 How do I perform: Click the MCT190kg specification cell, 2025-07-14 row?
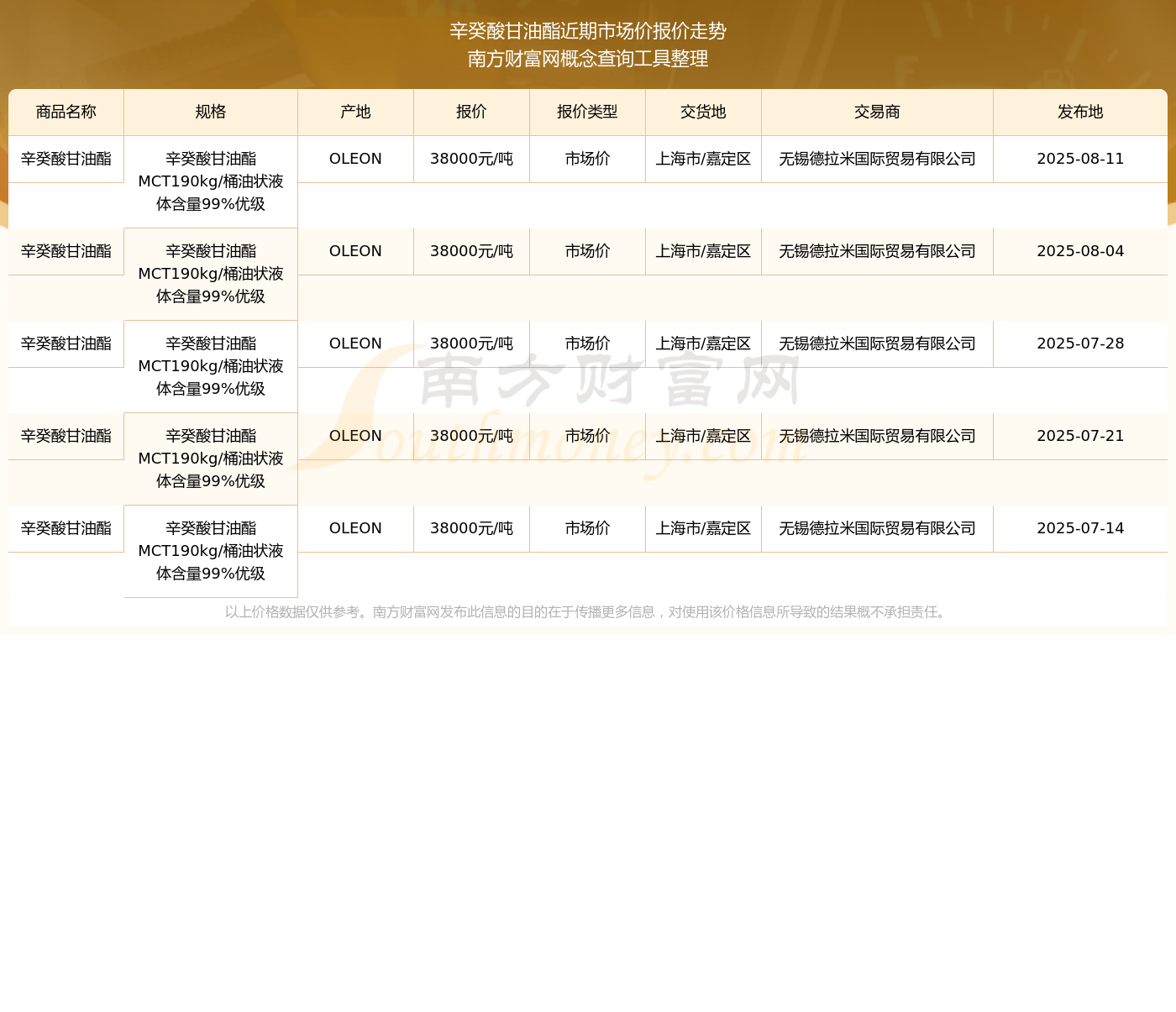pos(211,551)
